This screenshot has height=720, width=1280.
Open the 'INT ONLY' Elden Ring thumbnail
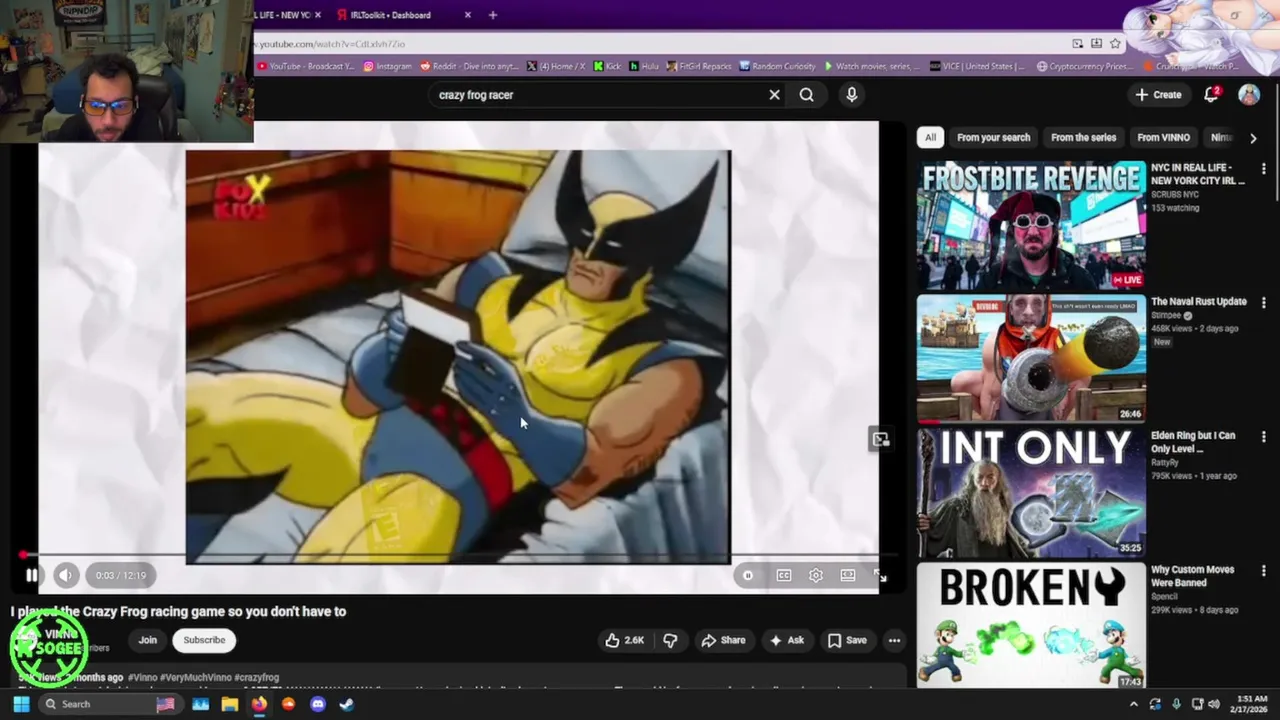1031,492
